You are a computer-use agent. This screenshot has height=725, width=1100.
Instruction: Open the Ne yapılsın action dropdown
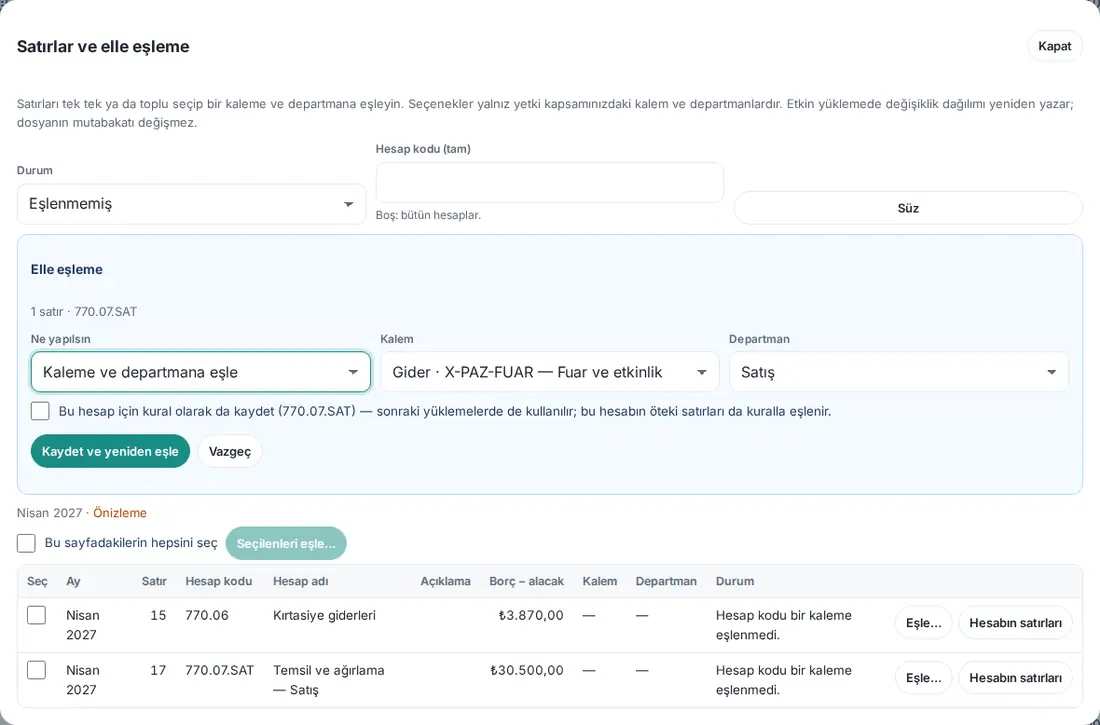[x=201, y=372]
